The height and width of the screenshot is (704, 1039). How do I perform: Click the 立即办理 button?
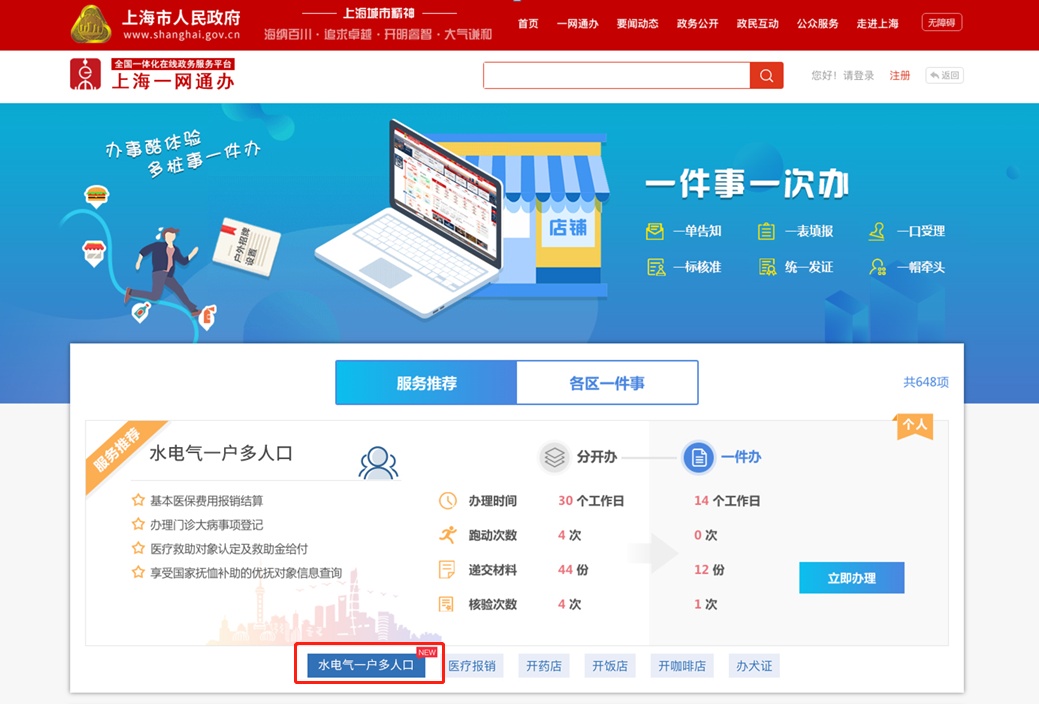click(x=851, y=577)
